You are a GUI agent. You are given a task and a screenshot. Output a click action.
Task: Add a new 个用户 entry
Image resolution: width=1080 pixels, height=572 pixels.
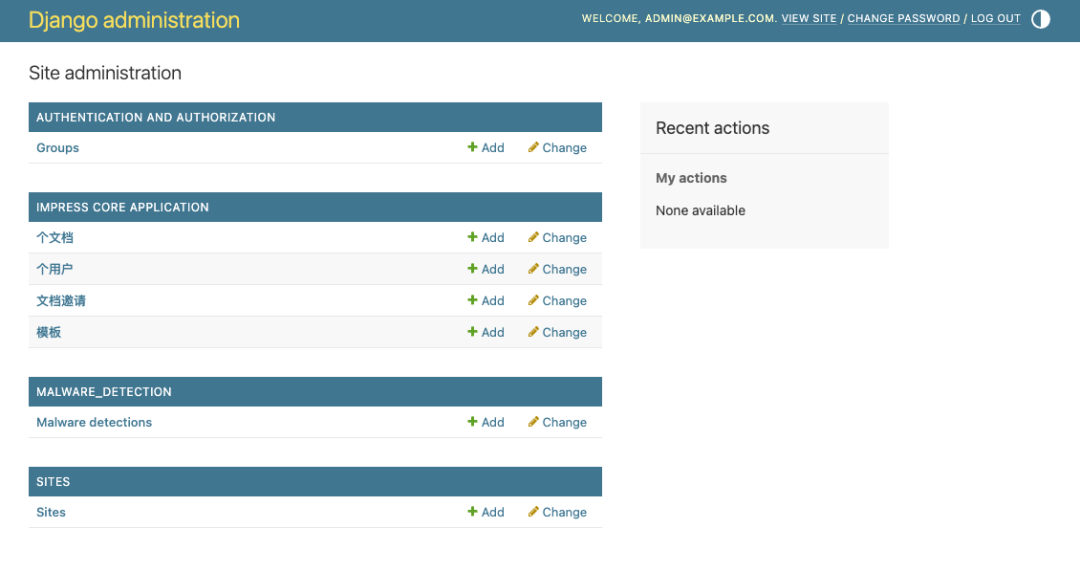486,269
